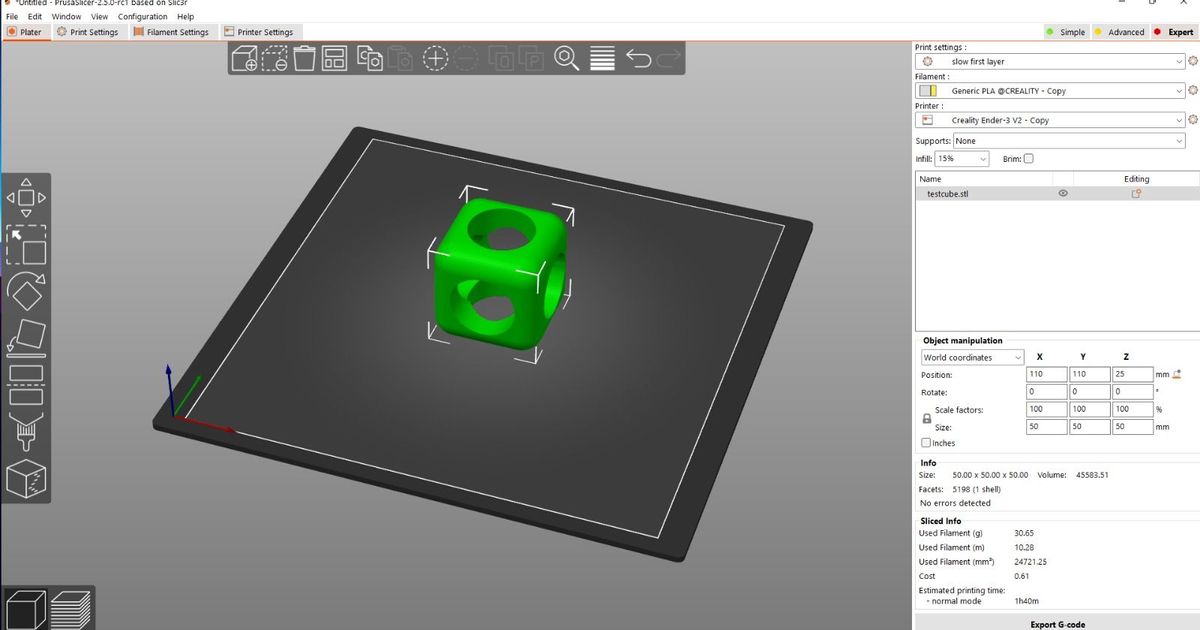
Task: Toggle visibility of testcube.stl with the eye icon
Action: pyautogui.click(x=1063, y=193)
